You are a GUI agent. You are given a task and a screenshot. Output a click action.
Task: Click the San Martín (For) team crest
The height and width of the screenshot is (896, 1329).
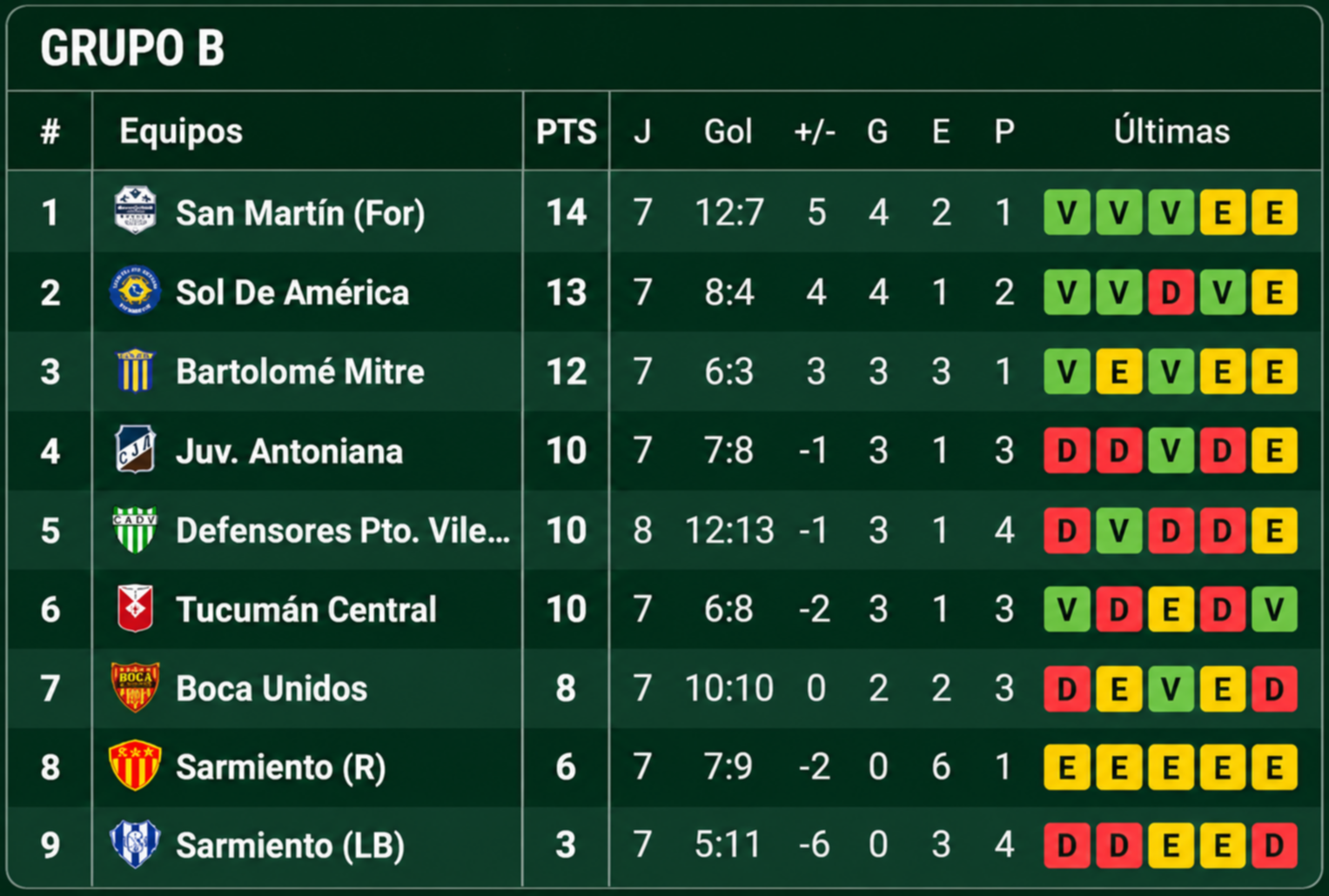coord(135,211)
